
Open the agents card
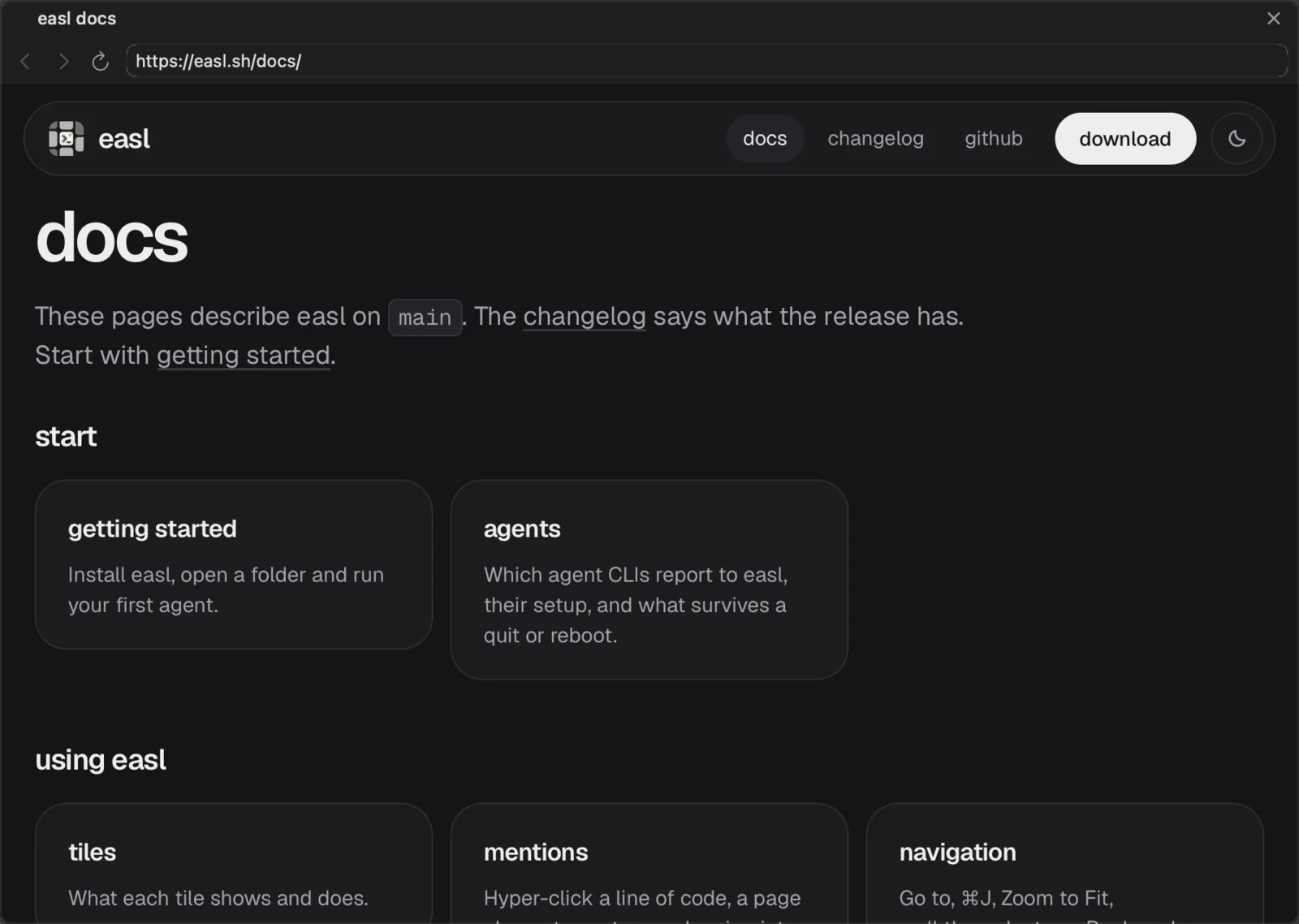[649, 580]
